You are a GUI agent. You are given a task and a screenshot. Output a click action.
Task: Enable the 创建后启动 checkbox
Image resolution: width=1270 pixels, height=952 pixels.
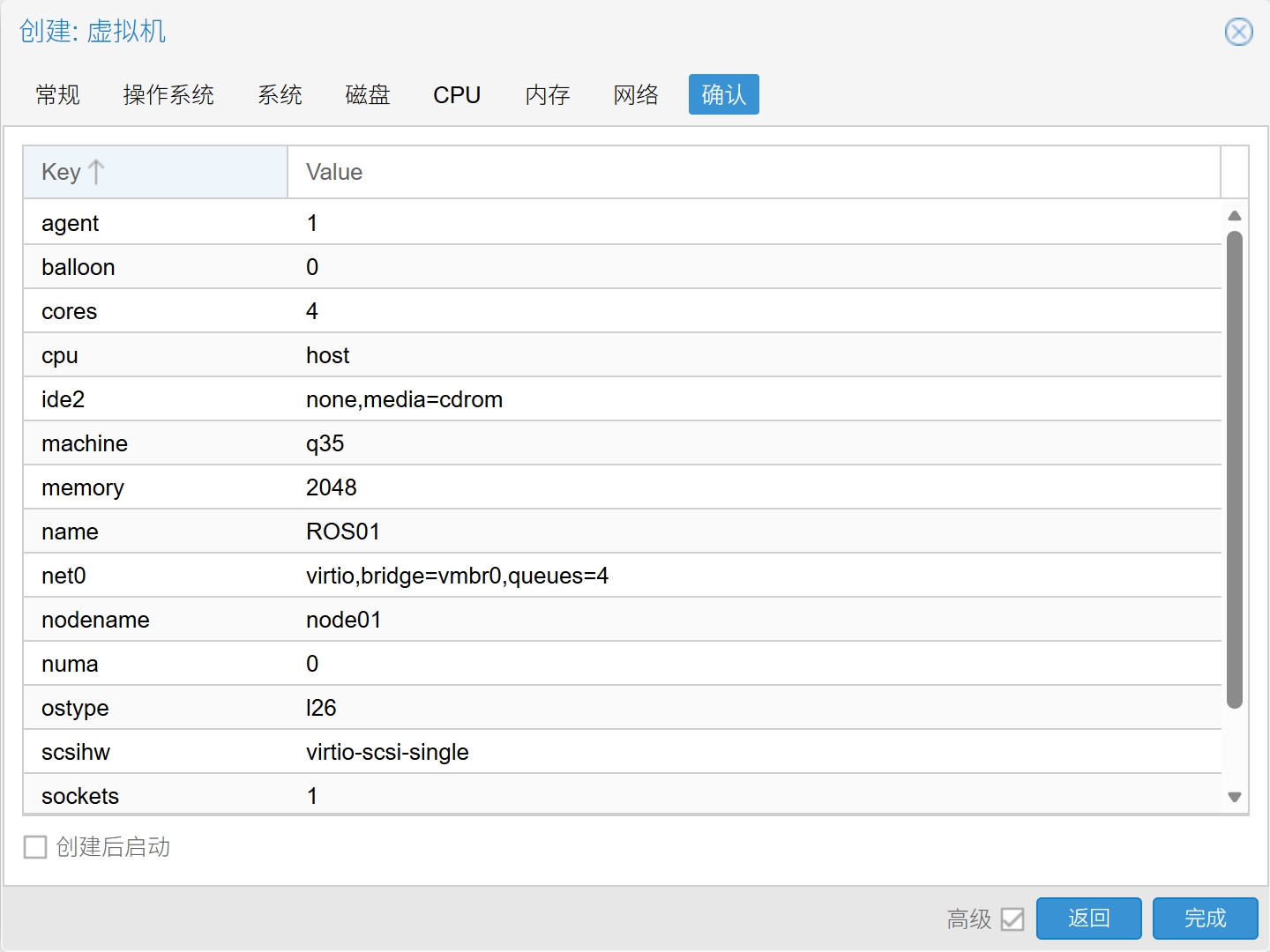pos(35,847)
